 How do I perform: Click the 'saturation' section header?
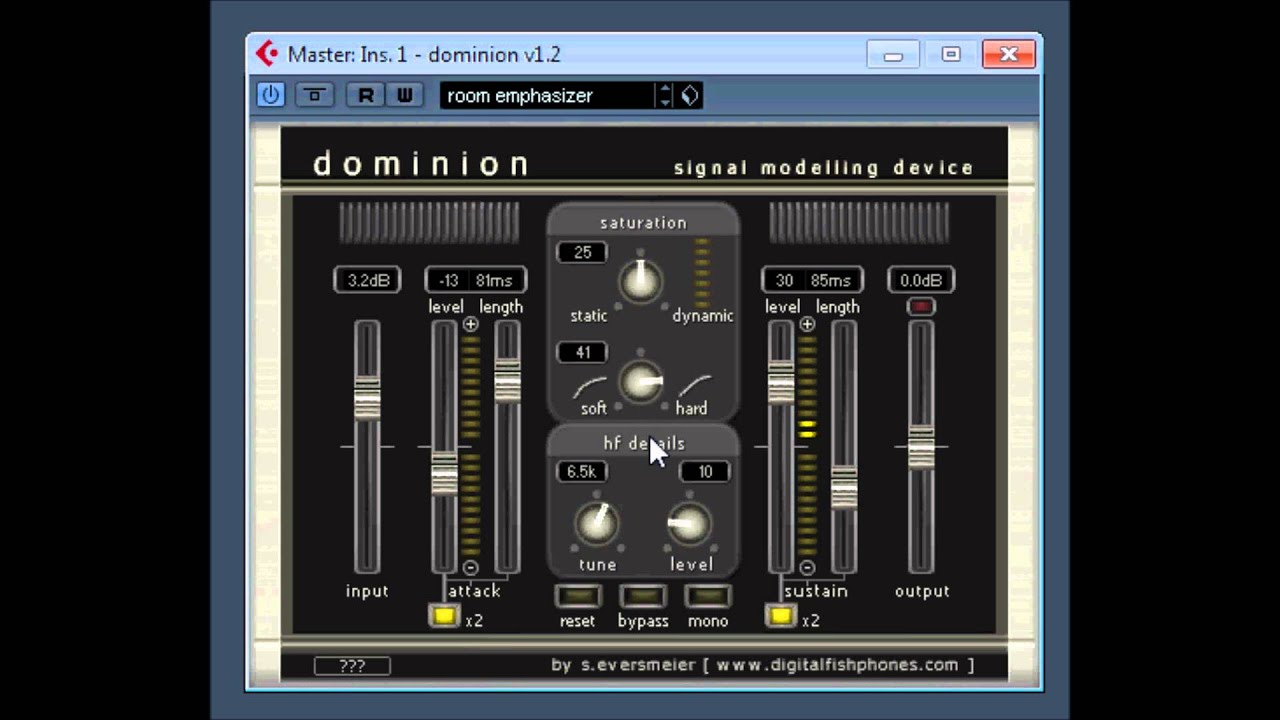pyautogui.click(x=643, y=223)
